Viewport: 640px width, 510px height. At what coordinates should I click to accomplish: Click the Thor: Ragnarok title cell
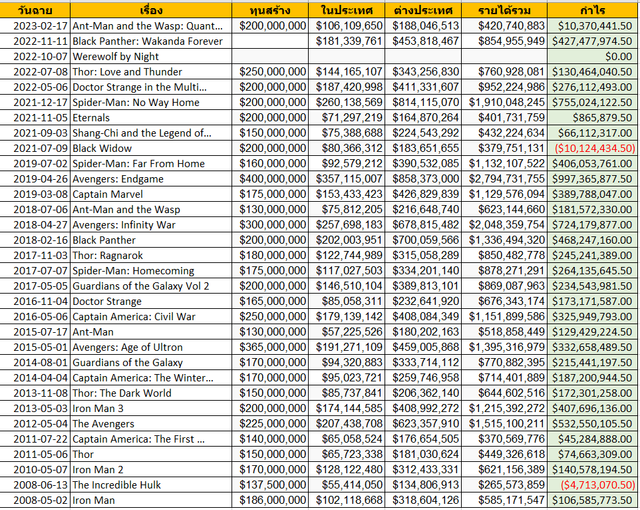[151, 255]
